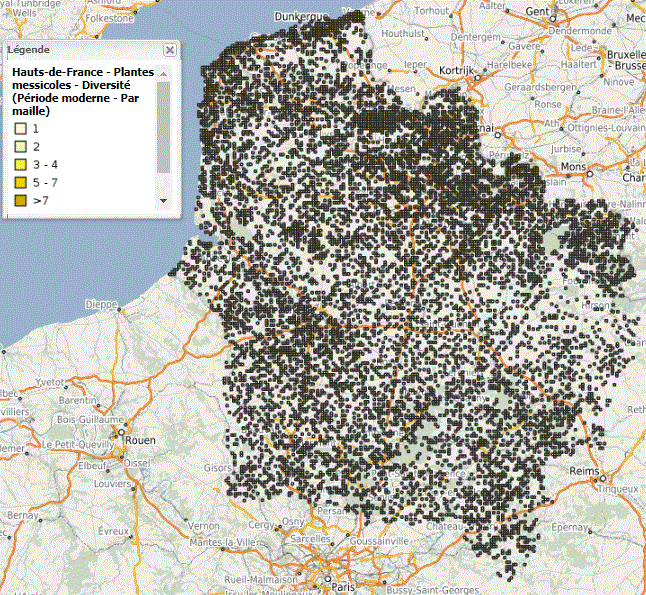Click the Paris city marker
This screenshot has height=595, width=646.
pyautogui.click(x=326, y=578)
